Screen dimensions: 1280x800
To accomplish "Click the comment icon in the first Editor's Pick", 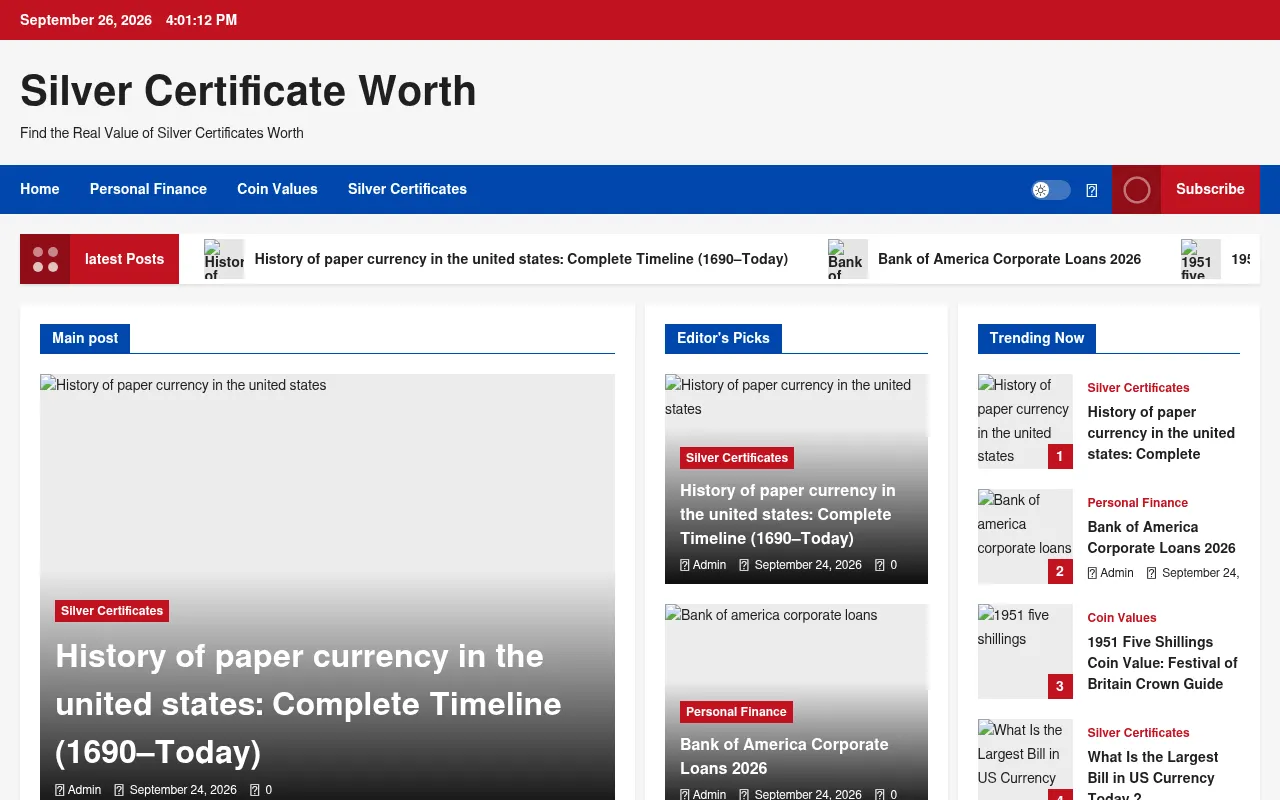I will [x=879, y=565].
